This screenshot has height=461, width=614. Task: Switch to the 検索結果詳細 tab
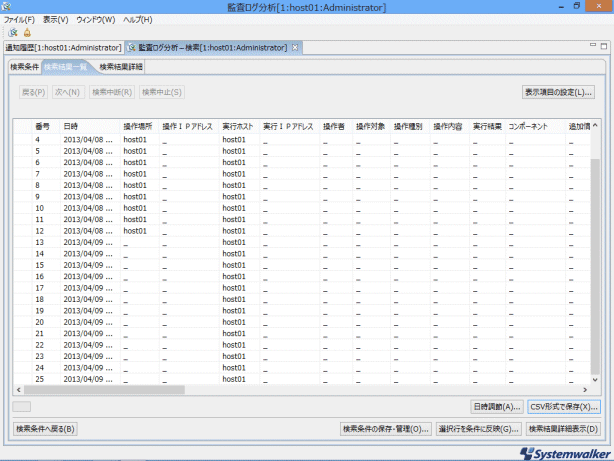[121, 67]
